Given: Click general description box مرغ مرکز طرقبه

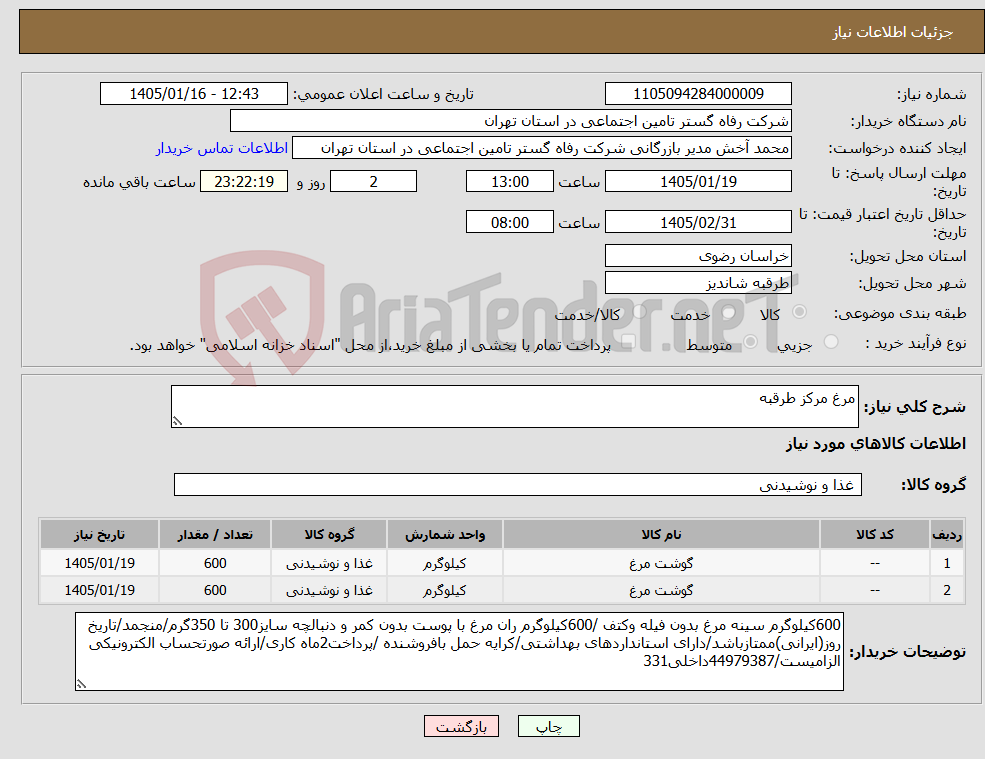Looking at the screenshot, I should (514, 407).
